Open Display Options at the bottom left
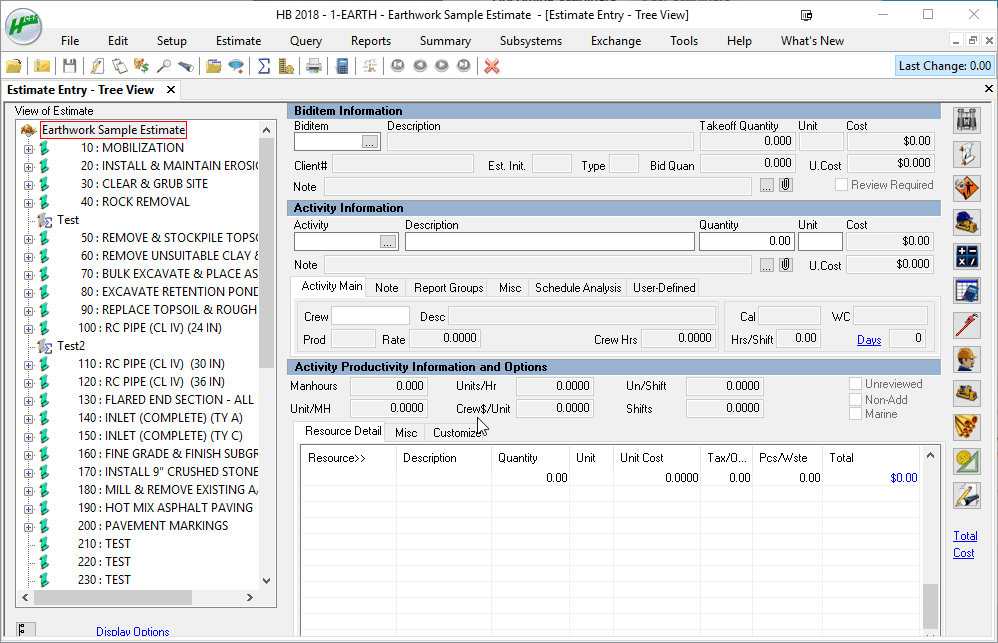 (x=132, y=631)
